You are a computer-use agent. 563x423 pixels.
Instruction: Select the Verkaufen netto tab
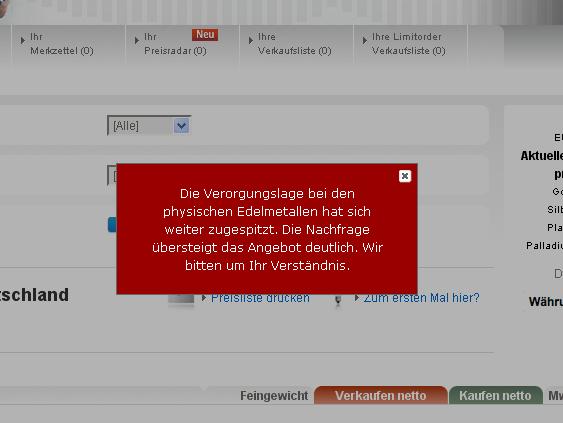pyautogui.click(x=381, y=395)
